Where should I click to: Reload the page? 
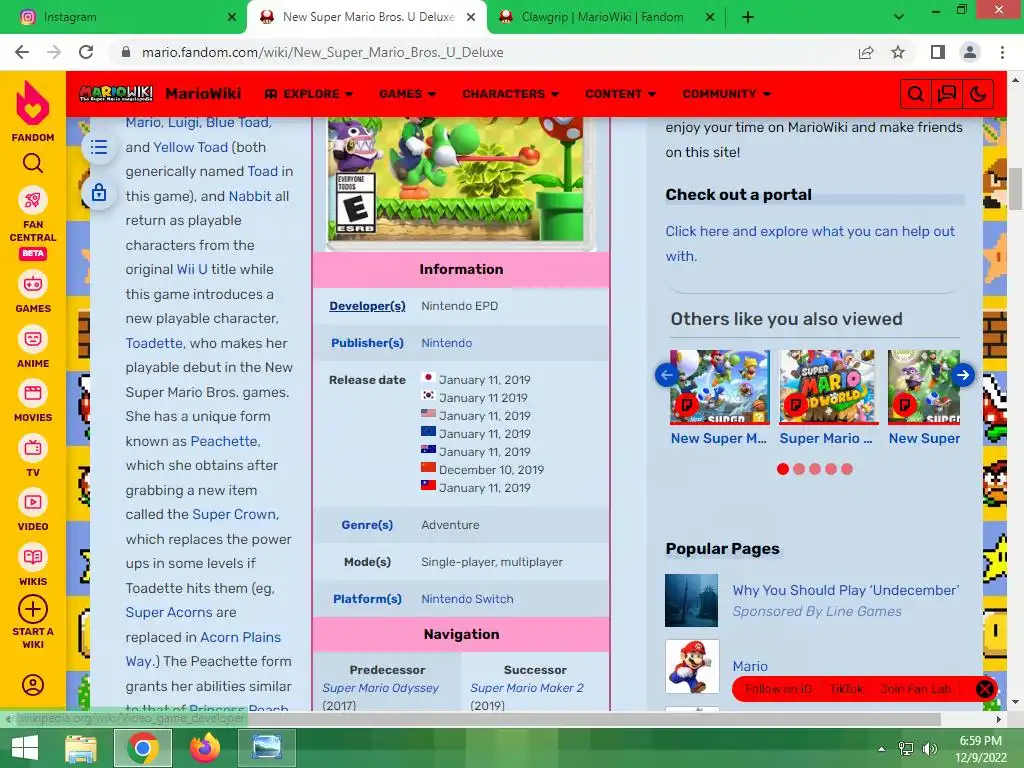coord(86,52)
